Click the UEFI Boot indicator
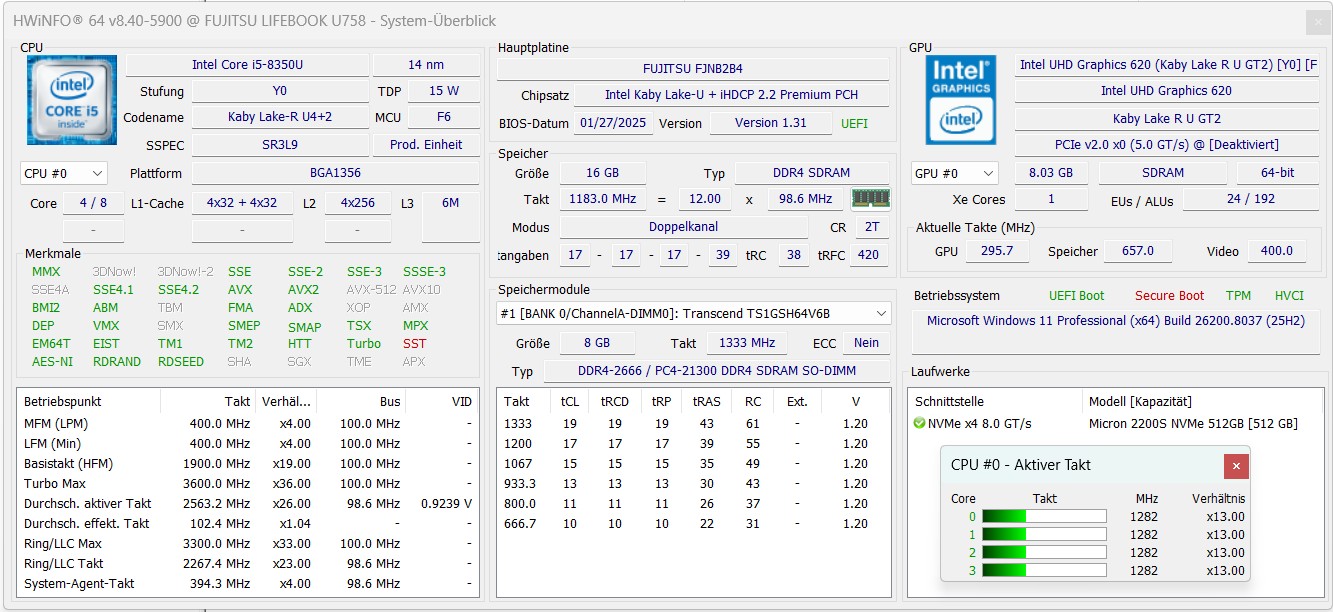Screen dimensions: 1333x612 pyautogui.click(x=1076, y=296)
